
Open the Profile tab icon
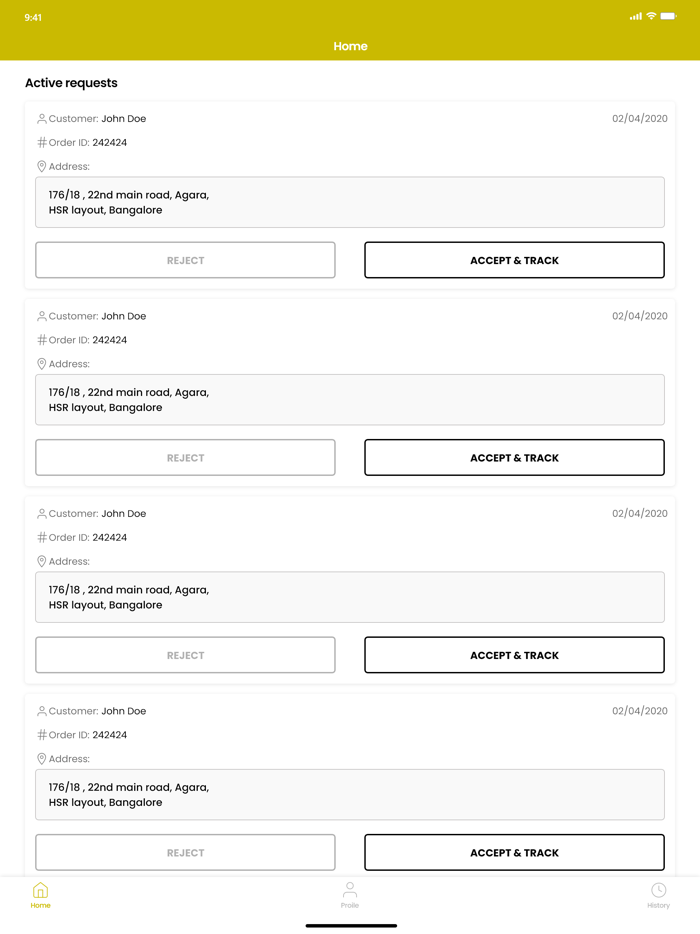click(x=349, y=890)
